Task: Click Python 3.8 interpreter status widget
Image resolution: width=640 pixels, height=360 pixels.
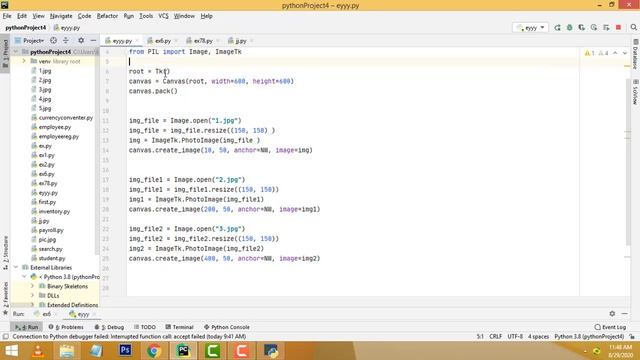Action: coord(589,337)
